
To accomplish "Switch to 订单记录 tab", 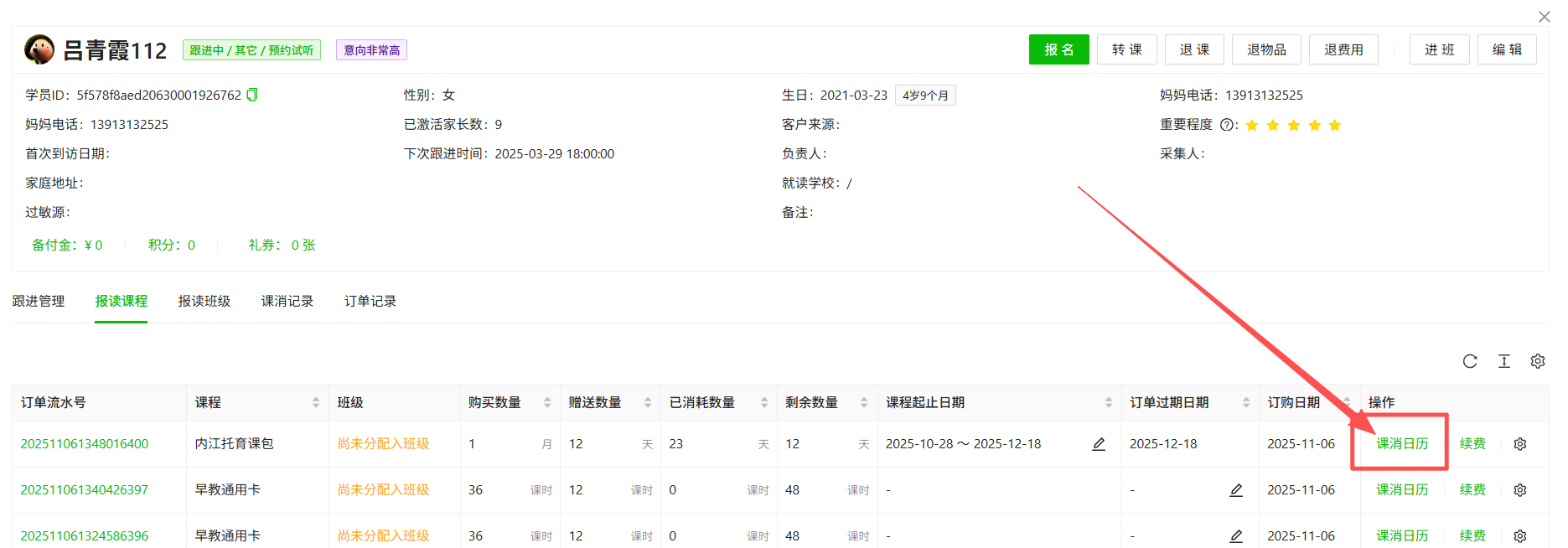I will point(370,301).
